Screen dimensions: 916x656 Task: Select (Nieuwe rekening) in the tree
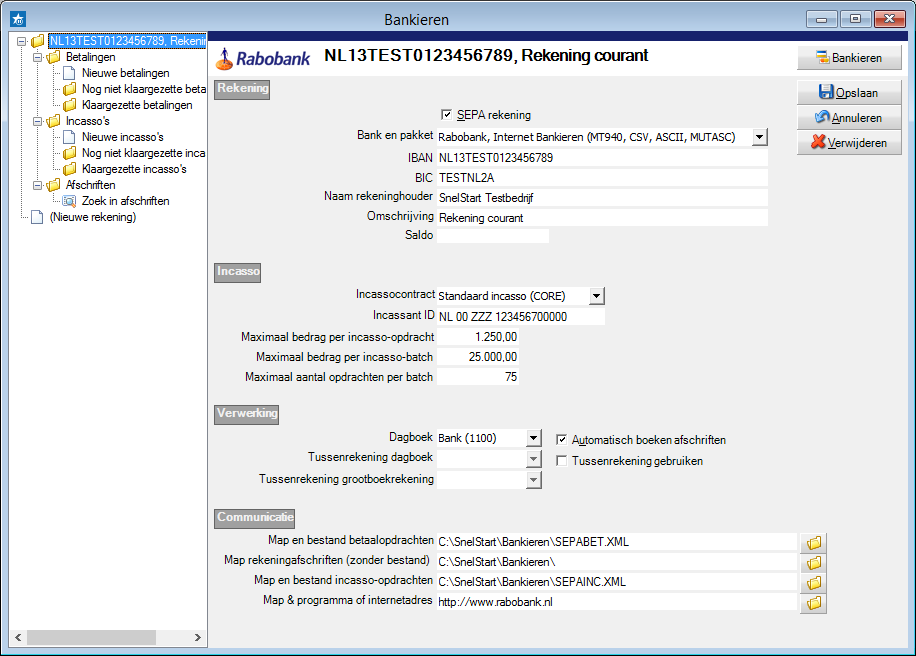[92, 217]
